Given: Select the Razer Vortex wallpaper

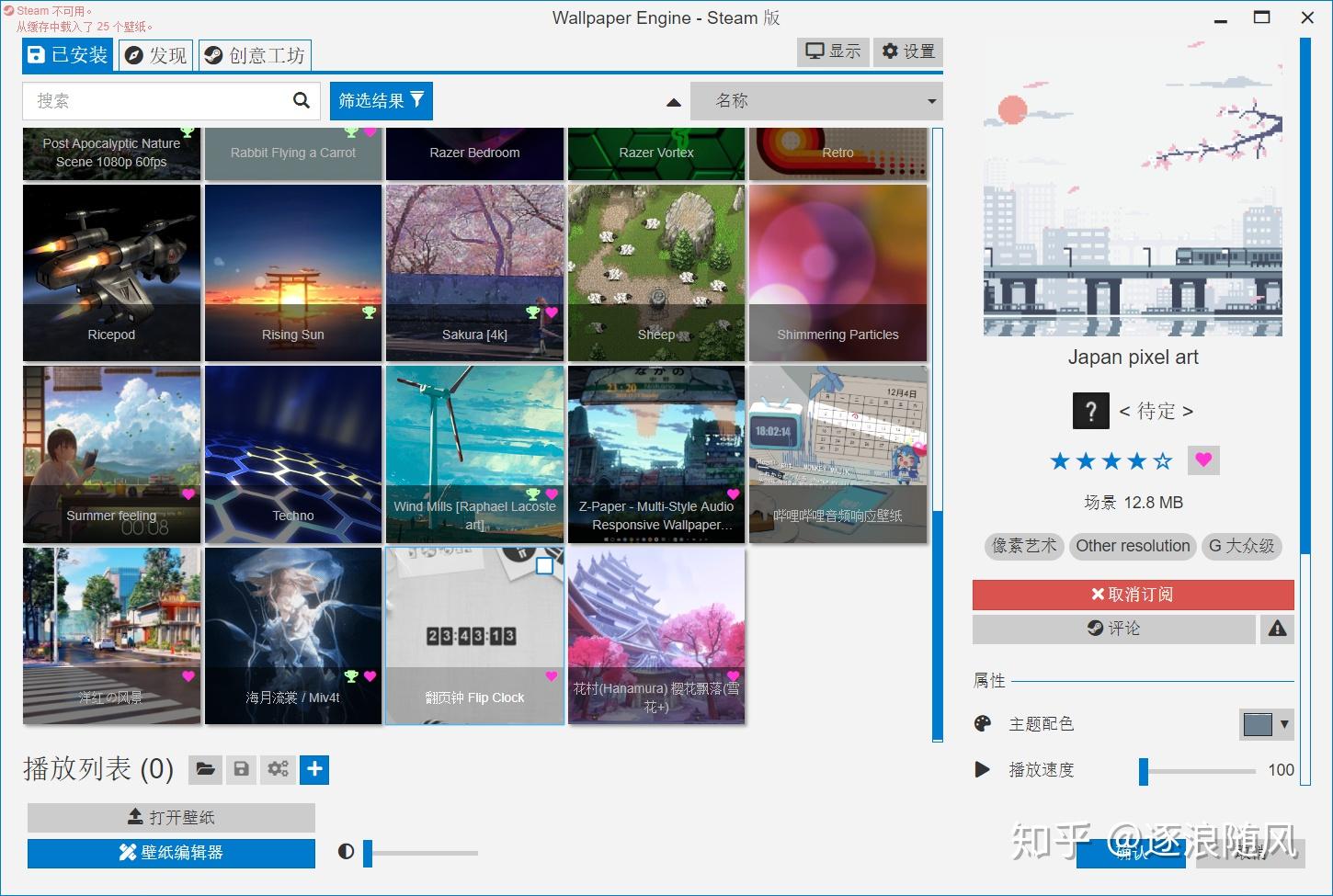Looking at the screenshot, I should point(656,153).
